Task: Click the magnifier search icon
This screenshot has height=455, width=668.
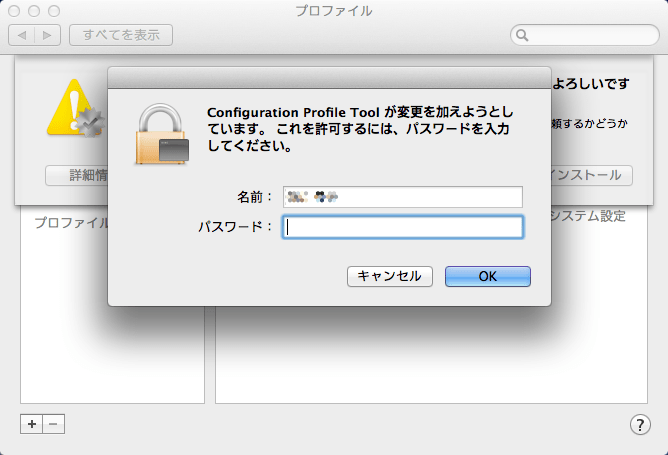Action: tap(522, 35)
